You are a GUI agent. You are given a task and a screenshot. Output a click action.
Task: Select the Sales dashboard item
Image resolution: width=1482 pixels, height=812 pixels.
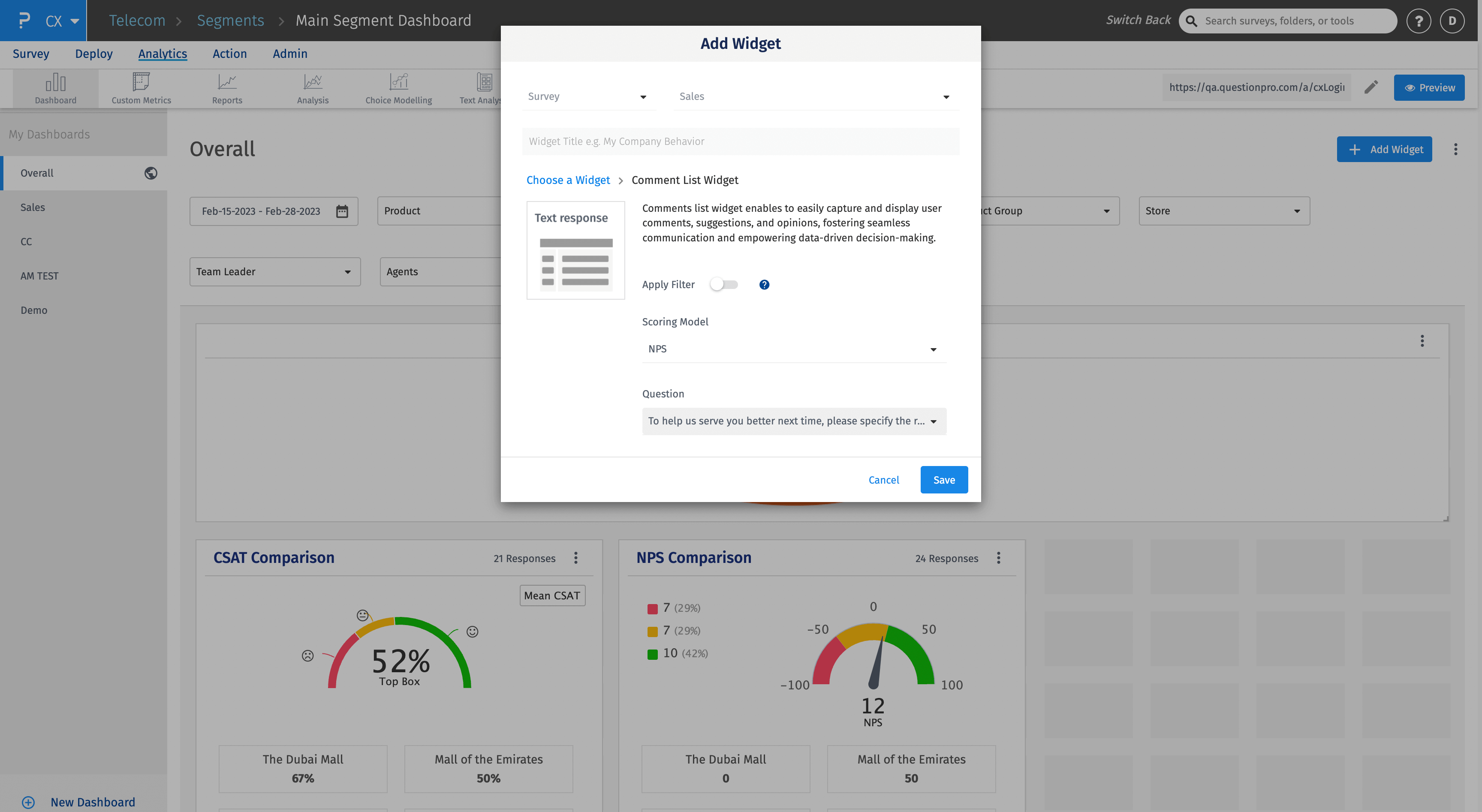[33, 208]
